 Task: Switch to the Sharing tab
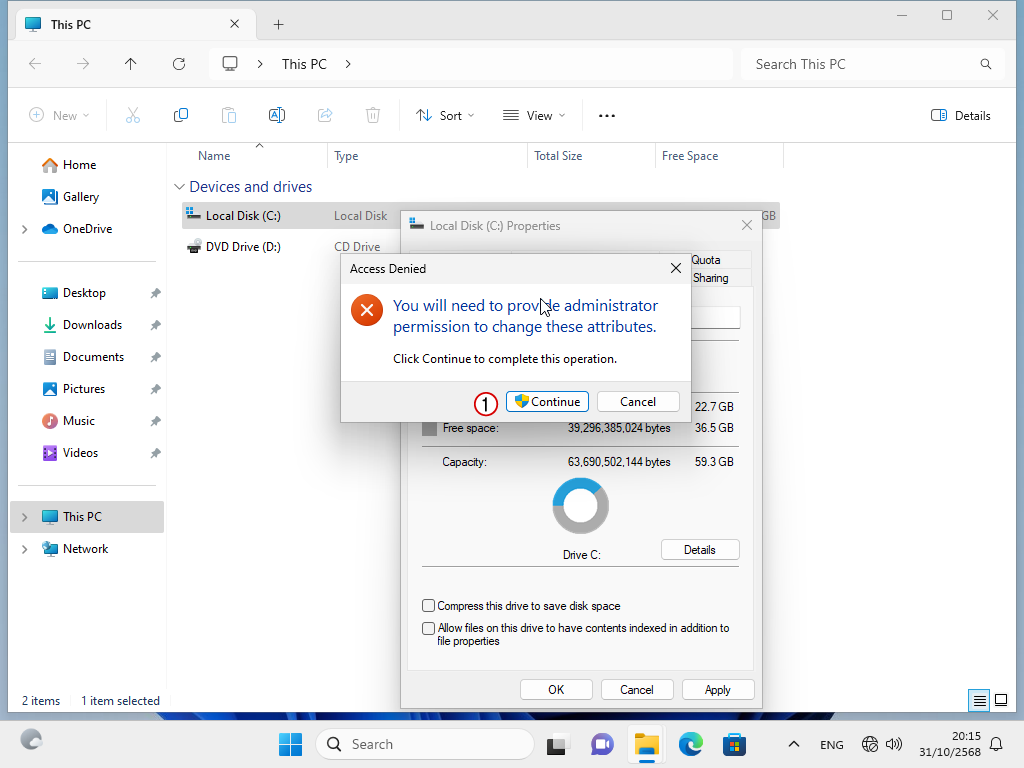710,278
